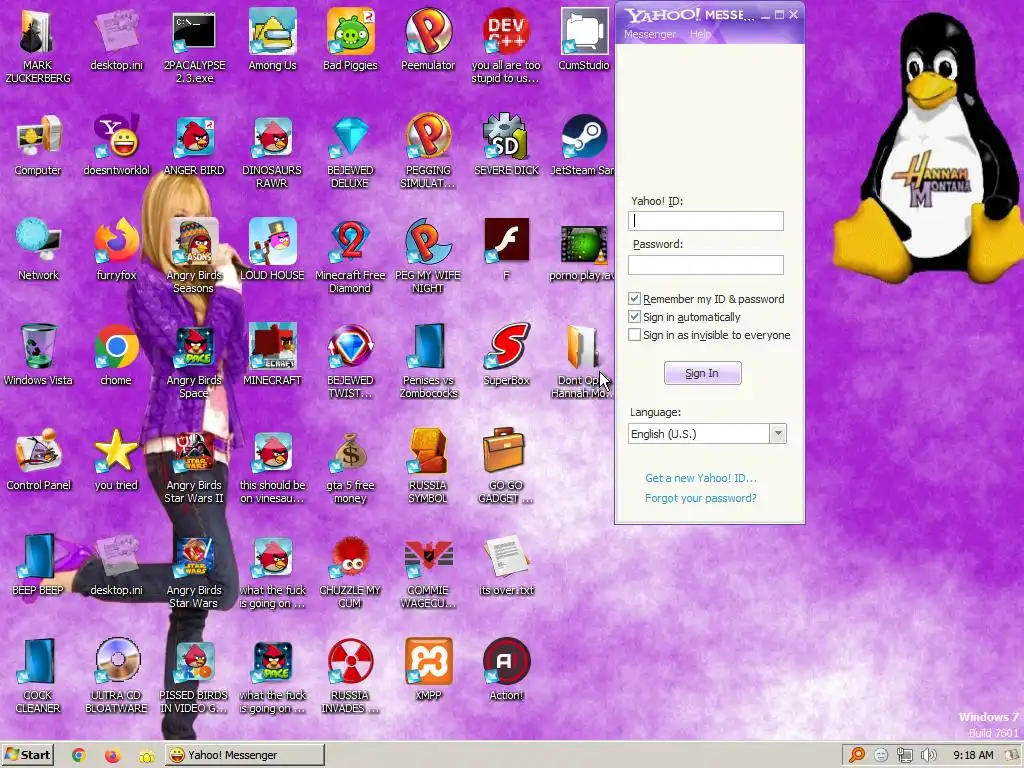Image resolution: width=1024 pixels, height=768 pixels.
Task: Follow the Get a new Yahoo! ID link
Action: (x=701, y=478)
